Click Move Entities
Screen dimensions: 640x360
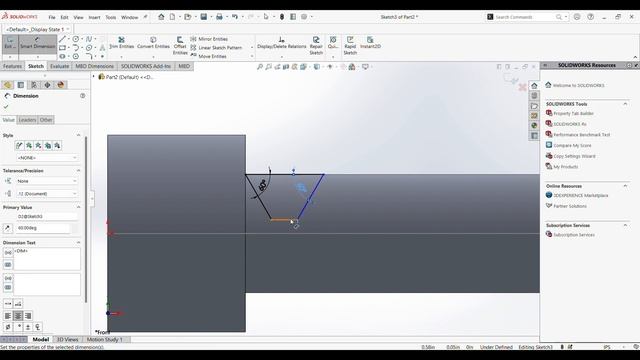(x=208, y=56)
